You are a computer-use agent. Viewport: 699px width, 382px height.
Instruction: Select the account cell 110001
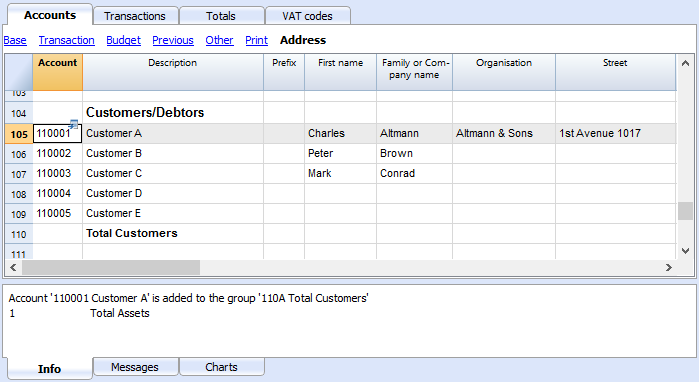click(58, 133)
